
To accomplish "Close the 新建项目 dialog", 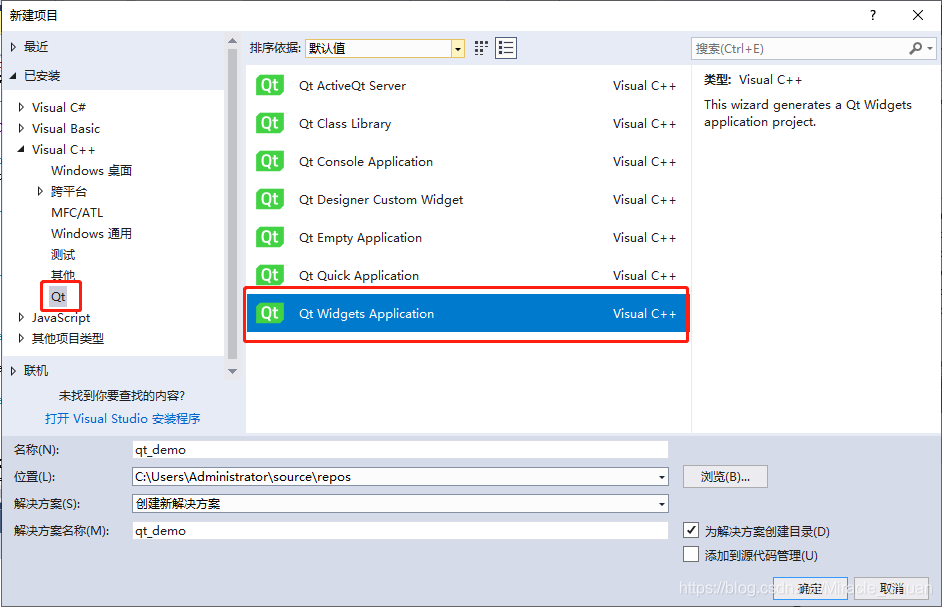I will pyautogui.click(x=918, y=15).
